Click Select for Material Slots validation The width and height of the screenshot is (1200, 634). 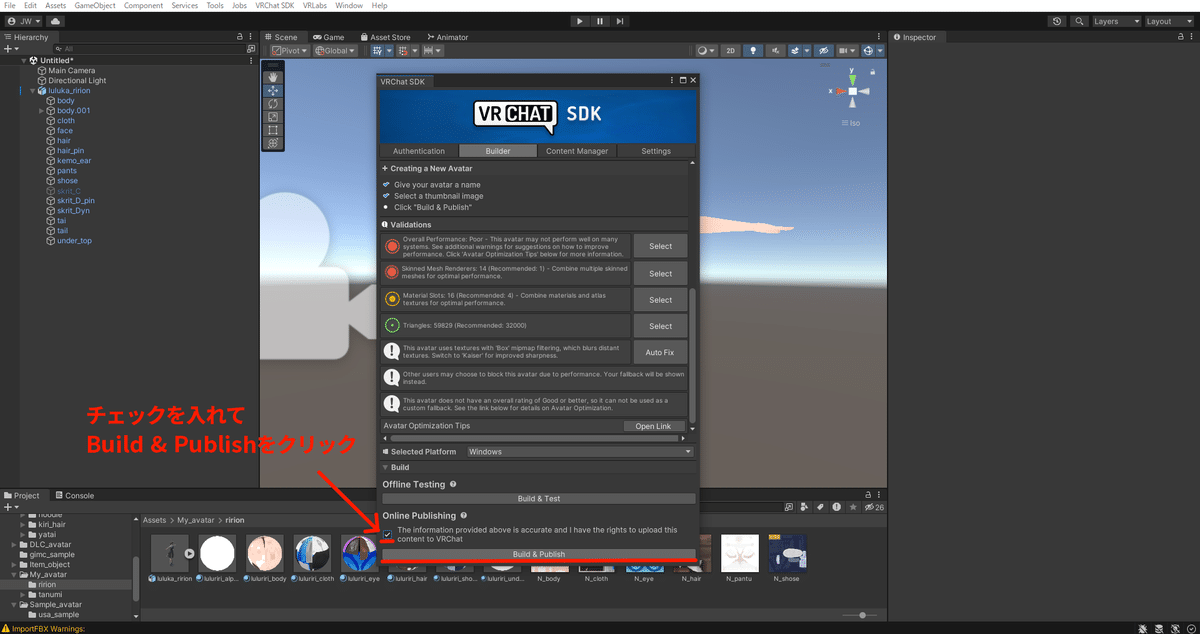[660, 300]
